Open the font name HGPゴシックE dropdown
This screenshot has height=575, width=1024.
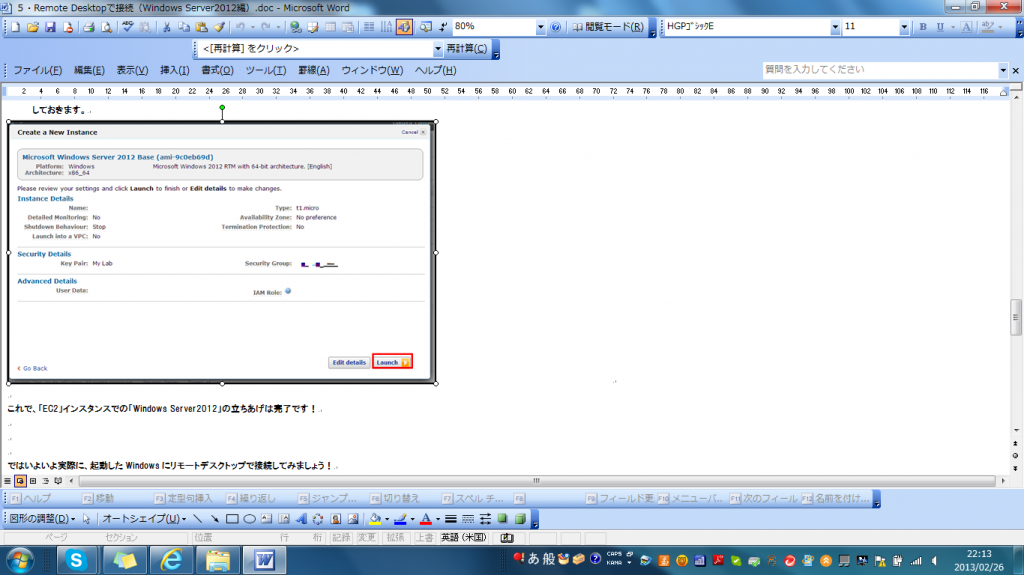click(835, 27)
